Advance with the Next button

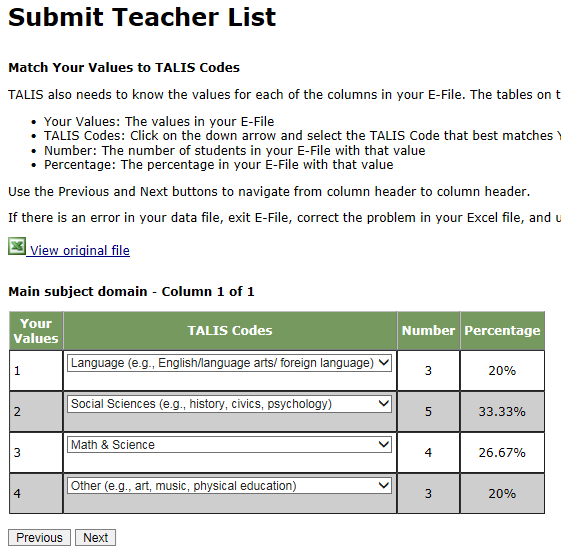[96, 538]
